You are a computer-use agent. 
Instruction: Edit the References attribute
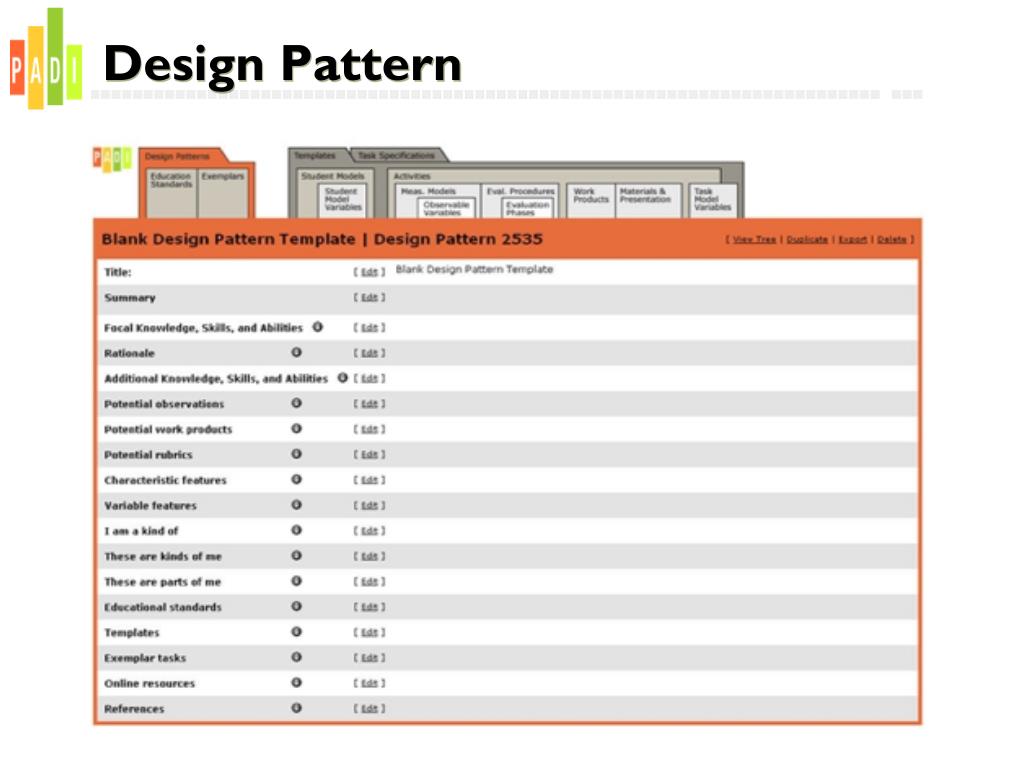370,709
